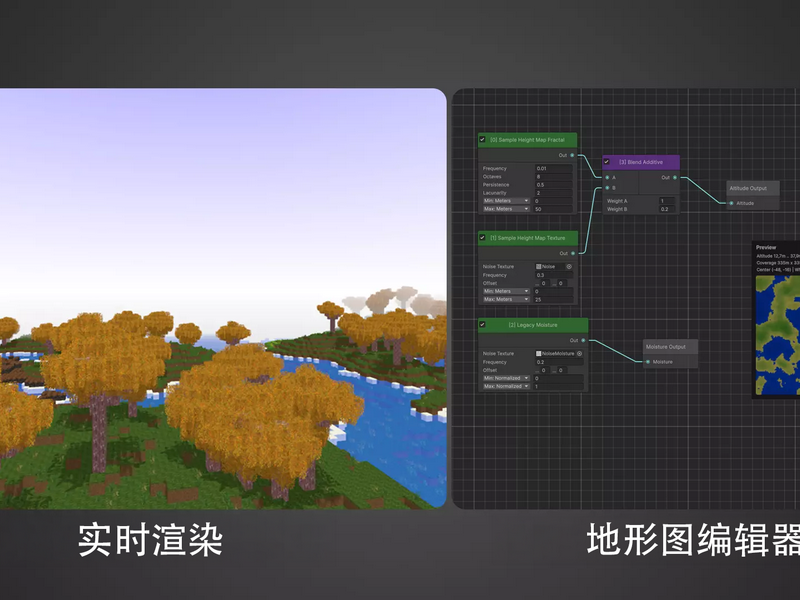Image resolution: width=800 pixels, height=600 pixels.
Task: Click the Altitude input port on Altitude Output
Action: [731, 203]
